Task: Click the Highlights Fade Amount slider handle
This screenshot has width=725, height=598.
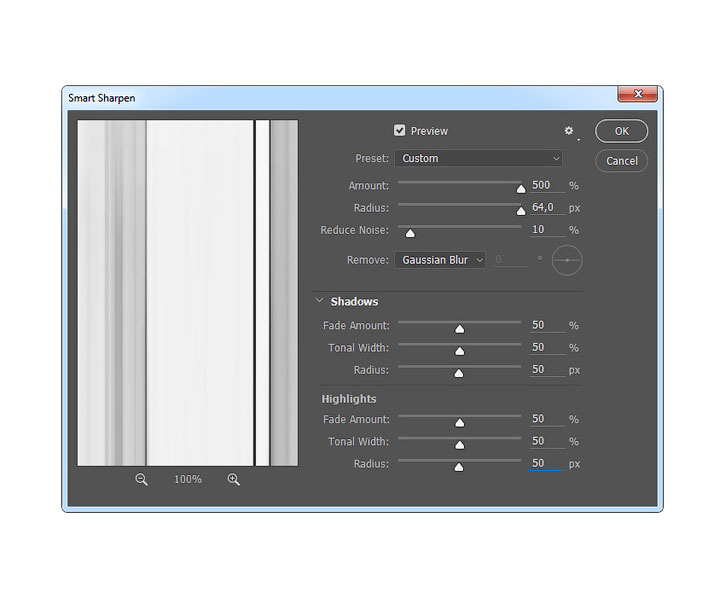Action: pos(460,423)
